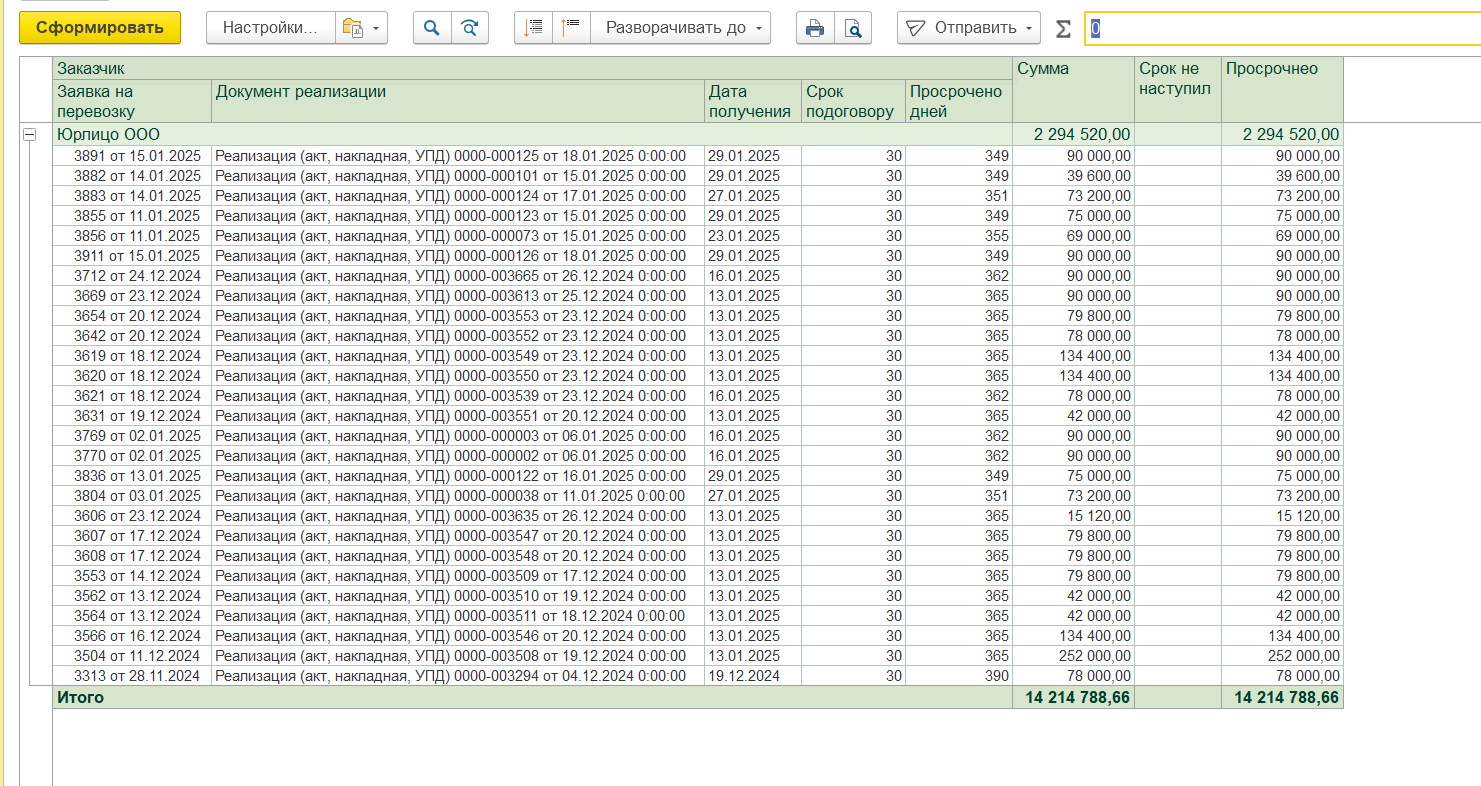This screenshot has height=786, width=1481.
Task: Select the Документ реализации header
Action: [458, 101]
